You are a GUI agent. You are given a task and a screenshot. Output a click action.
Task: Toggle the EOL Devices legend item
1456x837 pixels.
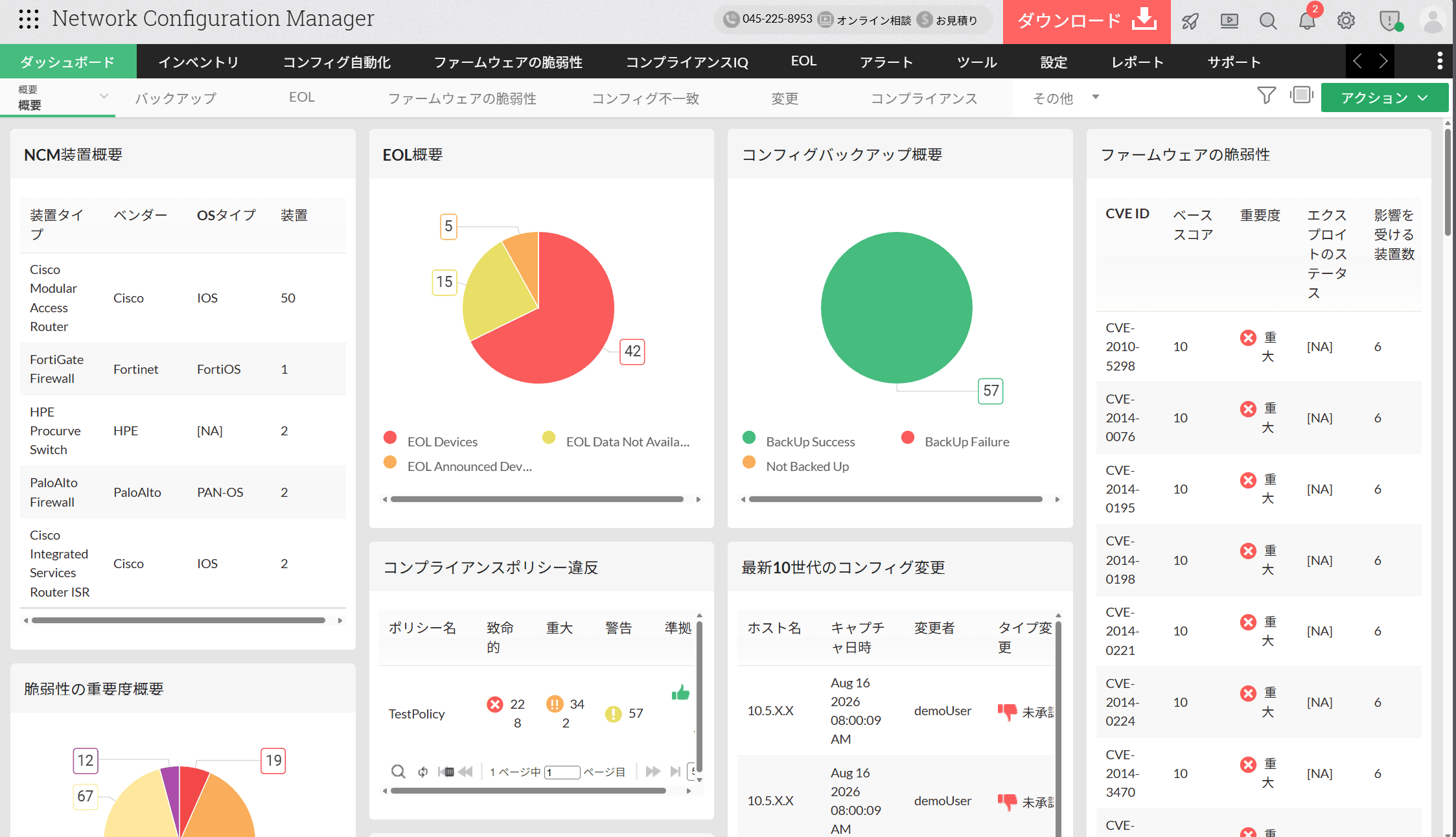pyautogui.click(x=430, y=441)
